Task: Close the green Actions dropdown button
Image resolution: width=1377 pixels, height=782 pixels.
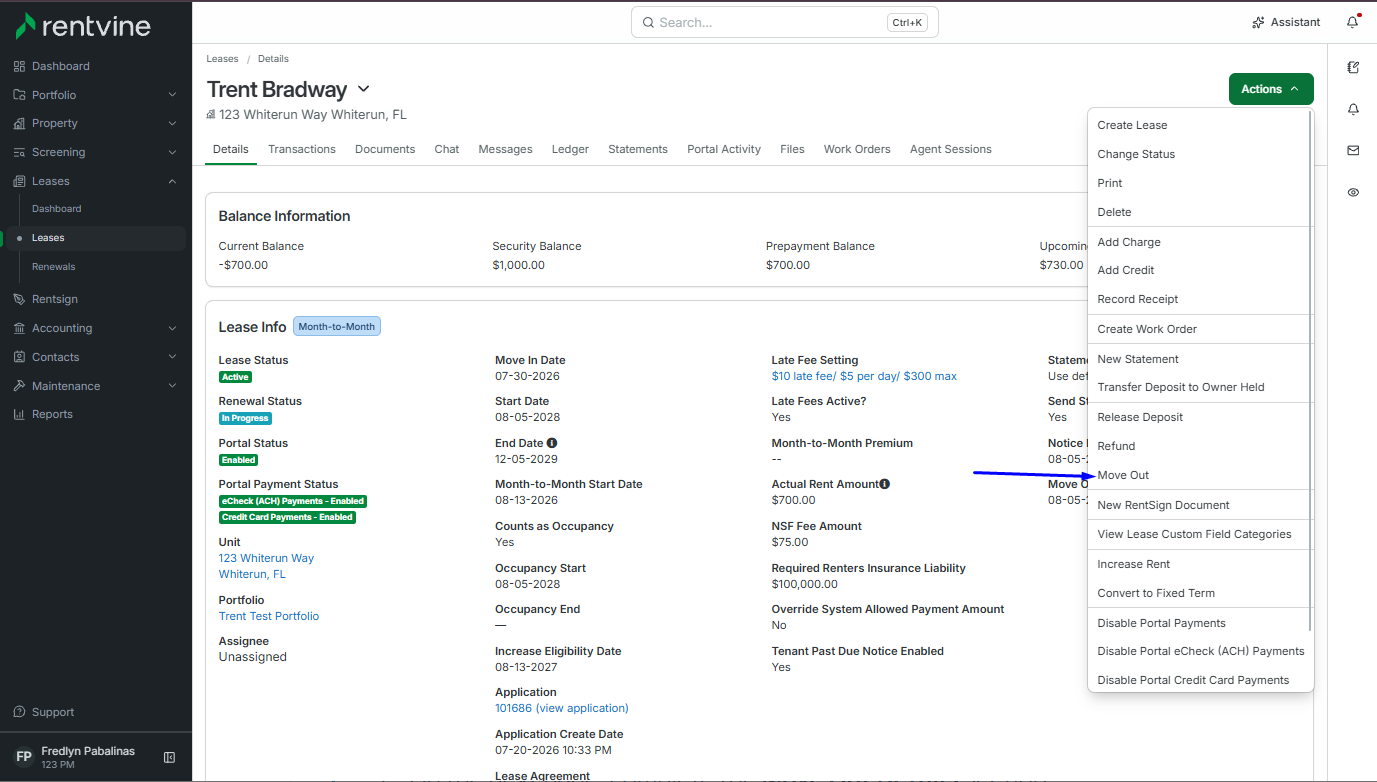Action: click(1271, 89)
